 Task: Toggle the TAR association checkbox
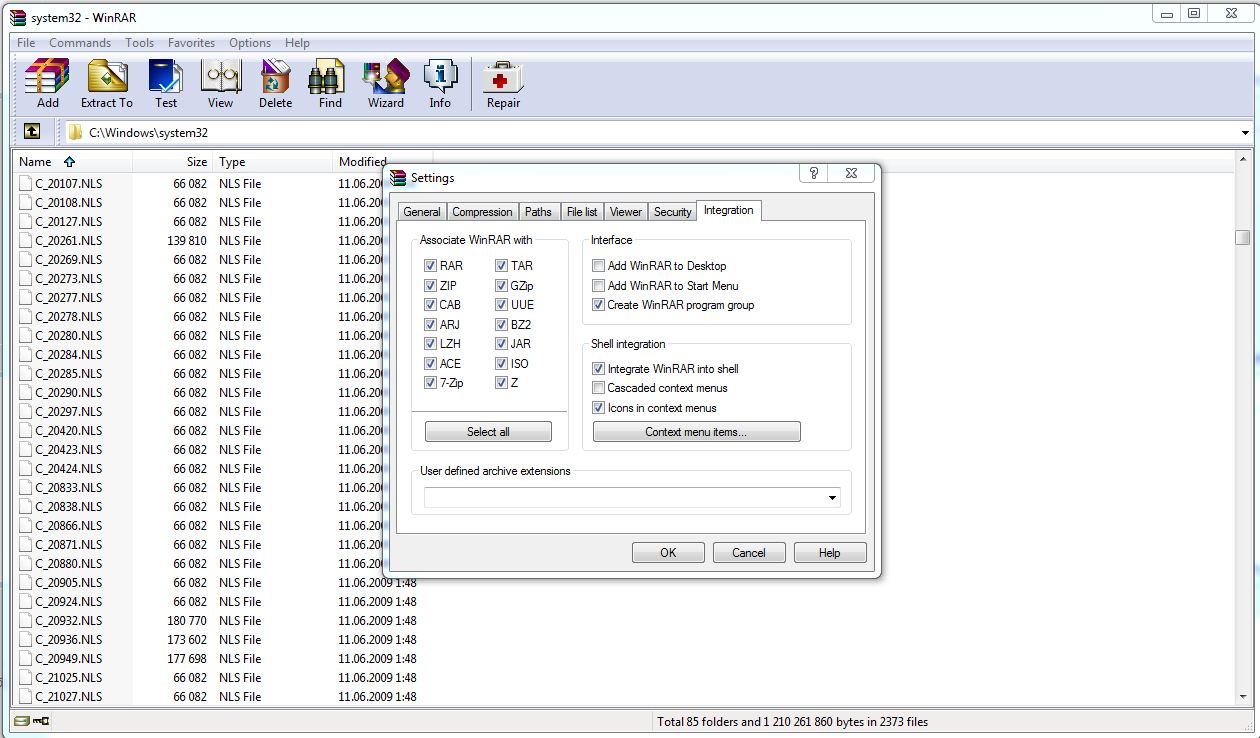tap(501, 266)
